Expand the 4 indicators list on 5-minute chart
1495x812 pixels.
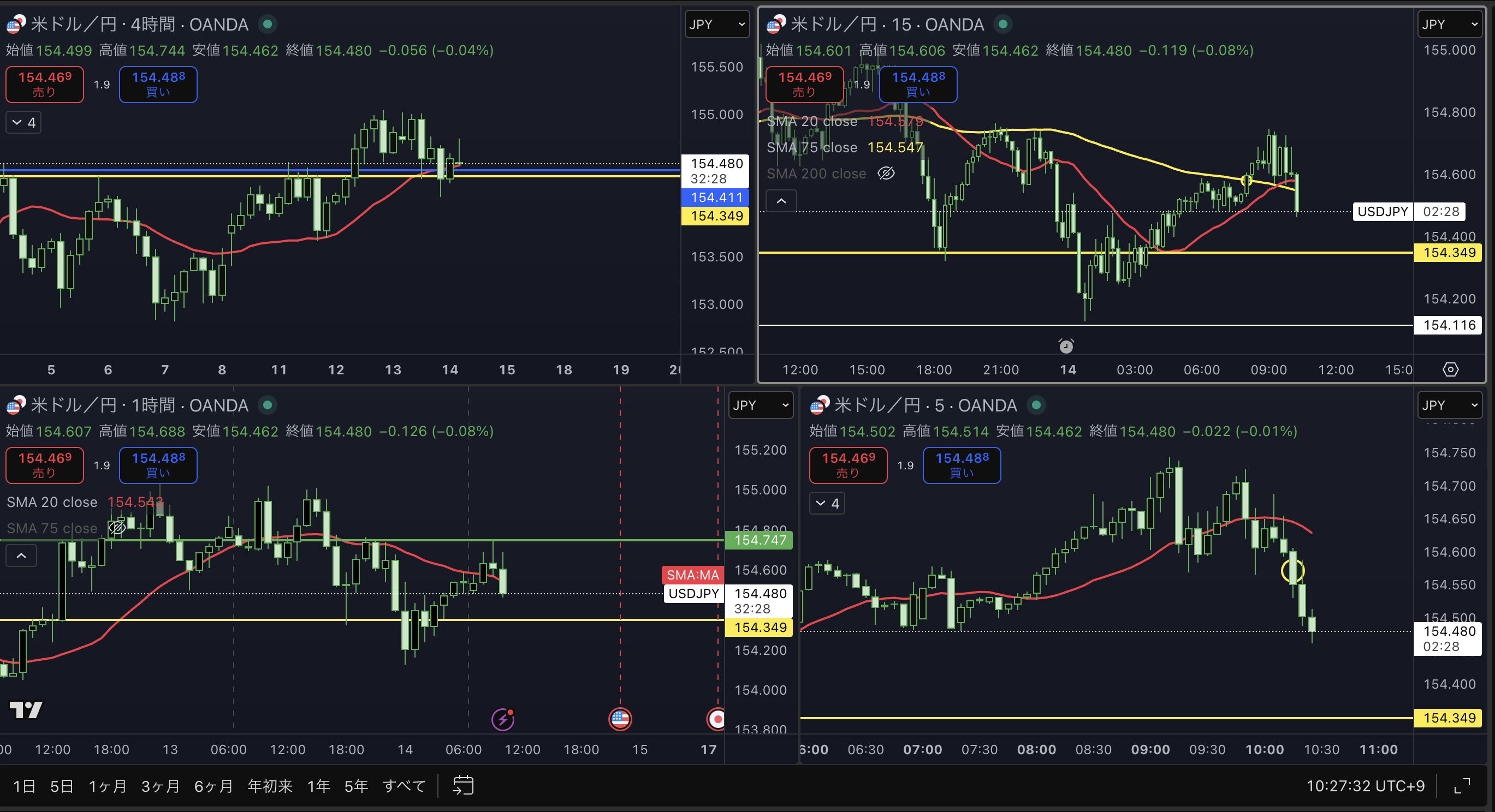tap(827, 504)
